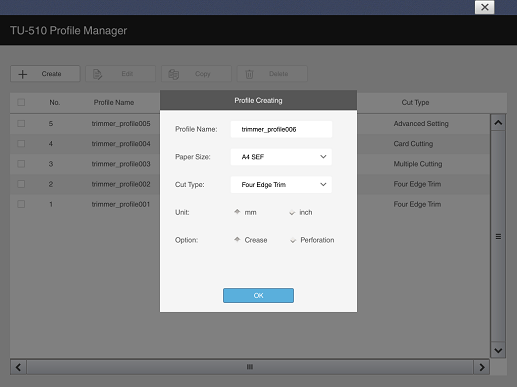Viewport: 517px width, 387px height.
Task: Select the inch unit radio button
Action: click(x=292, y=212)
